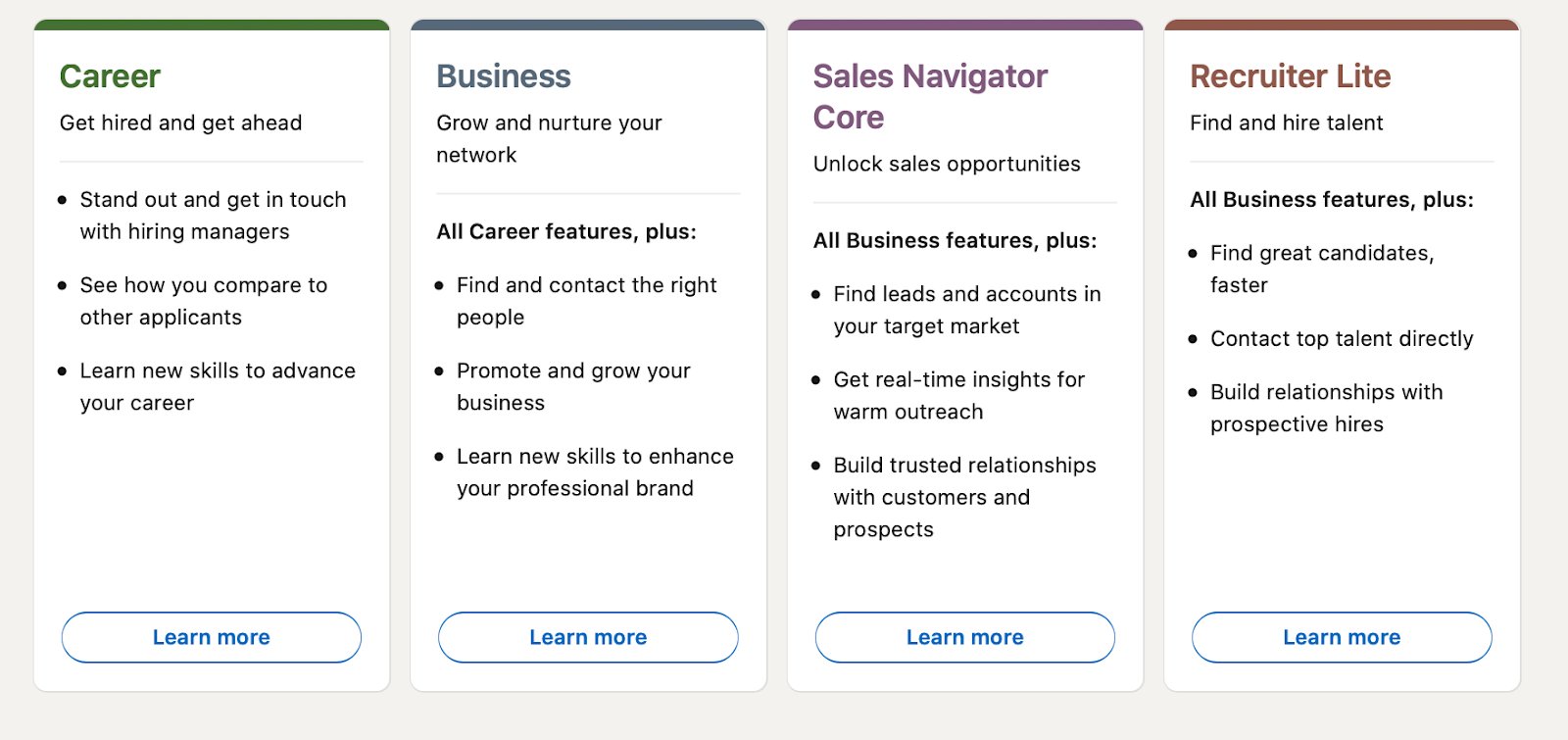The image size is (1568, 740).
Task: Click 'Promote and grow your business' bullet
Action: [x=573, y=386]
